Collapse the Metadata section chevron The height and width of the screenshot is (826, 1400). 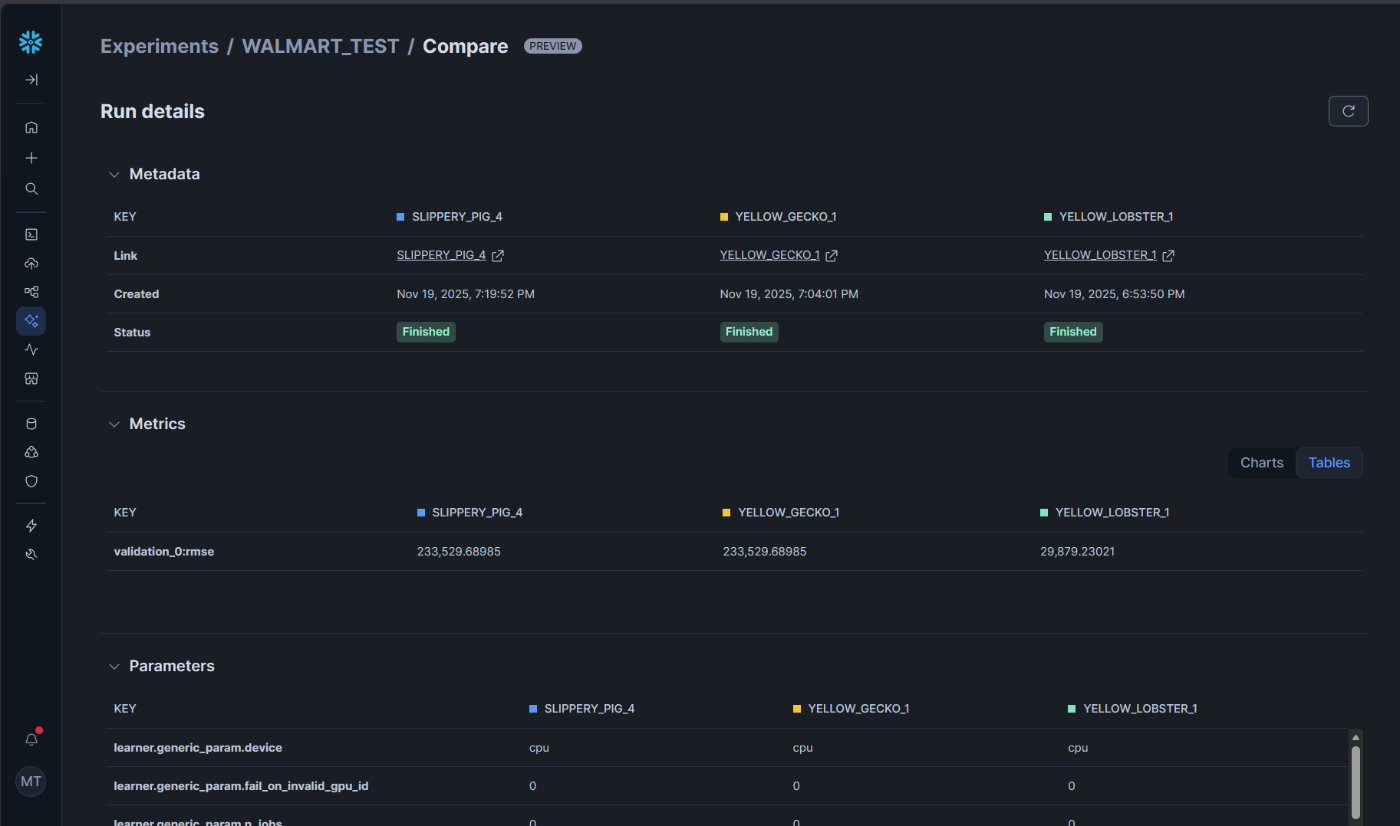point(114,174)
